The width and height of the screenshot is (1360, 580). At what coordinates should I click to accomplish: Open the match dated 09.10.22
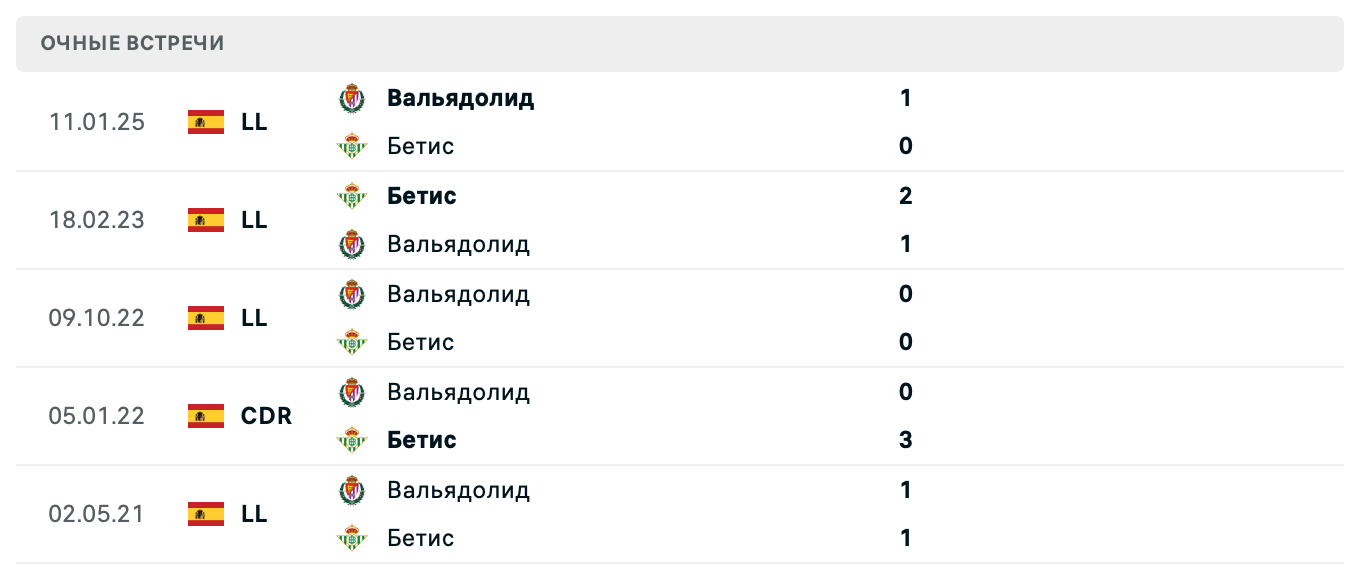click(x=96, y=318)
